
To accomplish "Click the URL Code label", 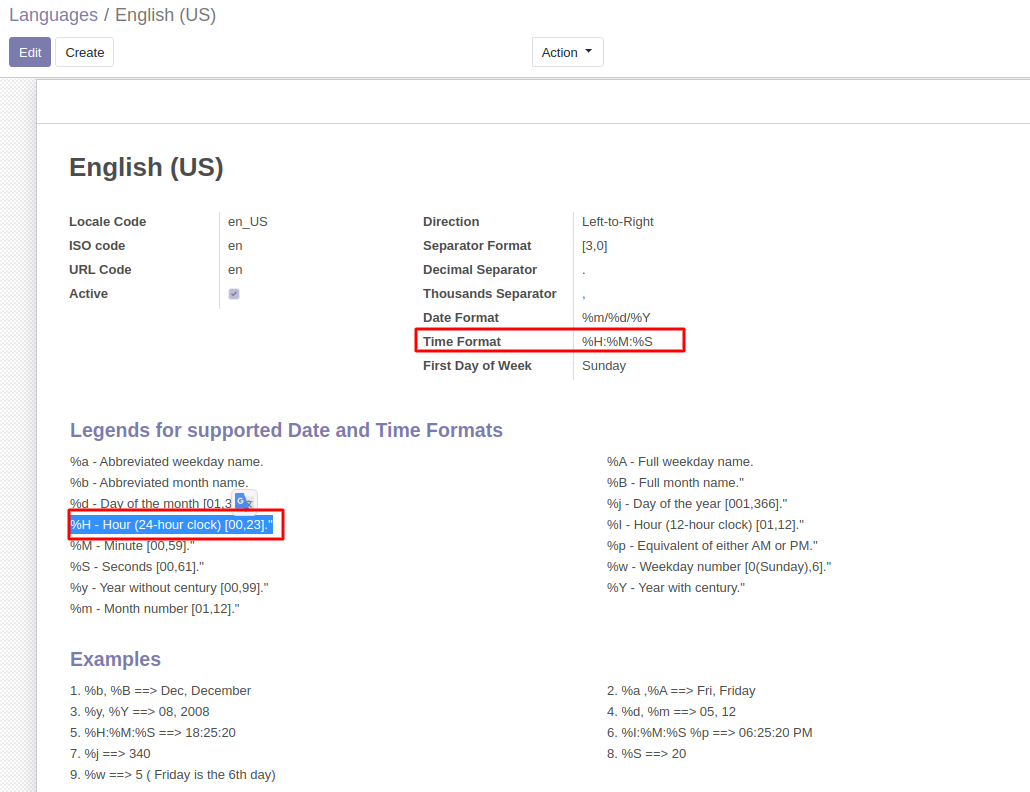I will click(x=101, y=270).
